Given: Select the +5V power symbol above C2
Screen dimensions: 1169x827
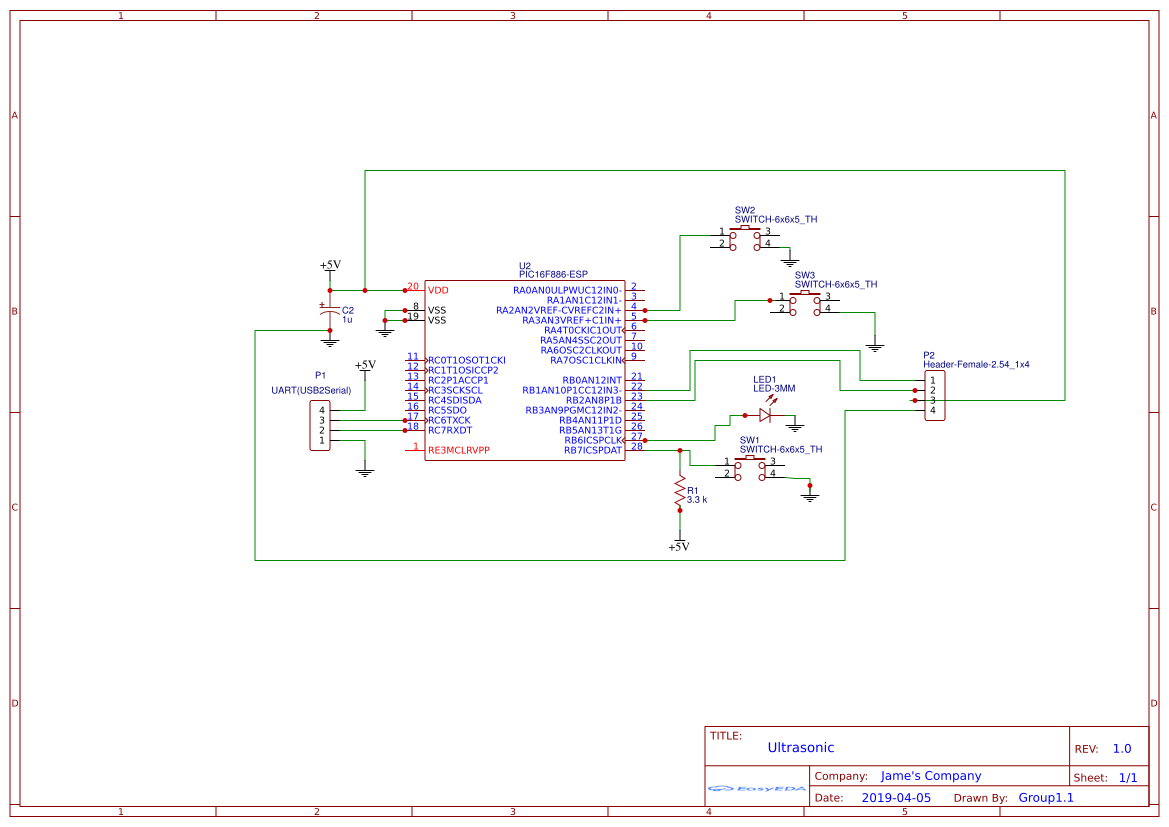Looking at the screenshot, I should tap(330, 266).
